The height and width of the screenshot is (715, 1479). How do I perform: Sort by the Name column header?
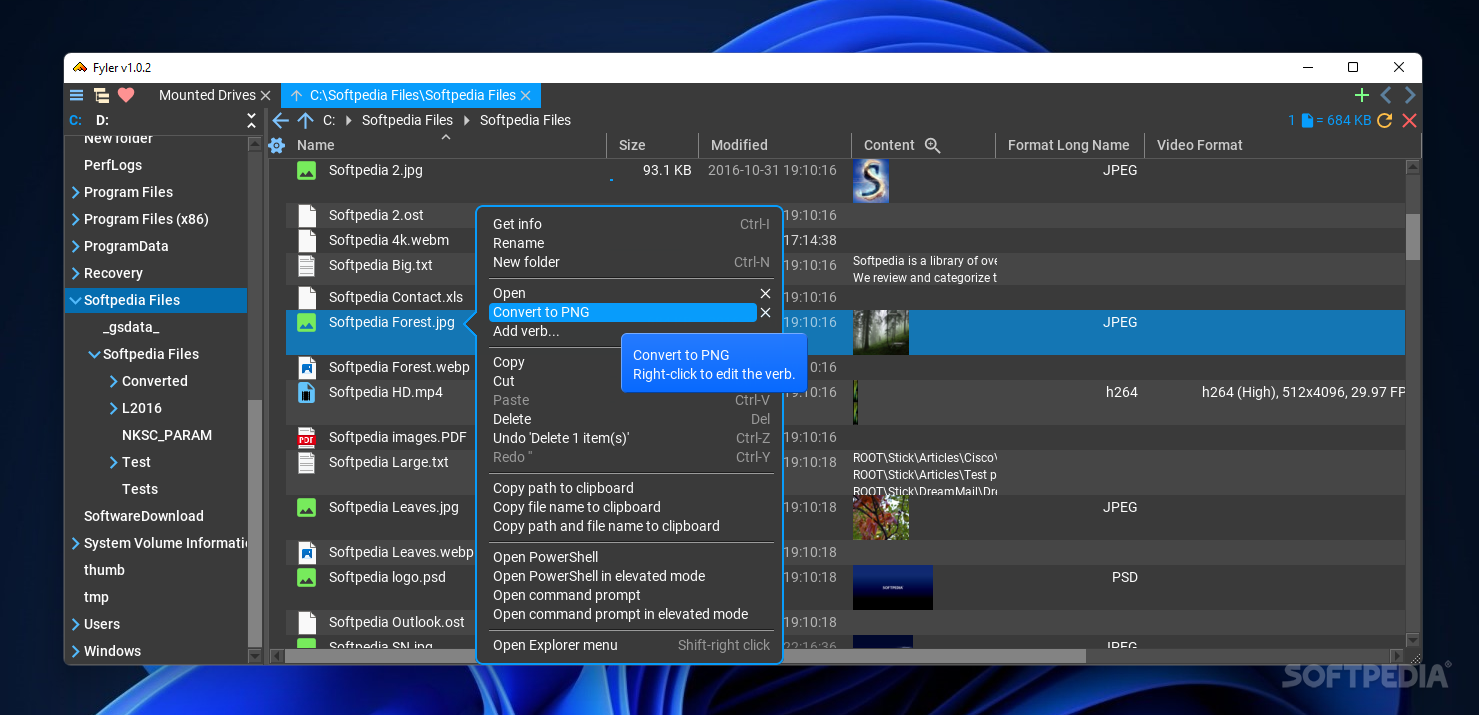(x=316, y=145)
